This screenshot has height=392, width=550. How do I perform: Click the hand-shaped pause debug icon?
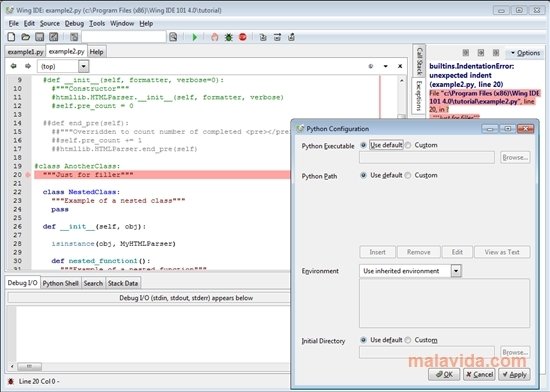[x=214, y=37]
